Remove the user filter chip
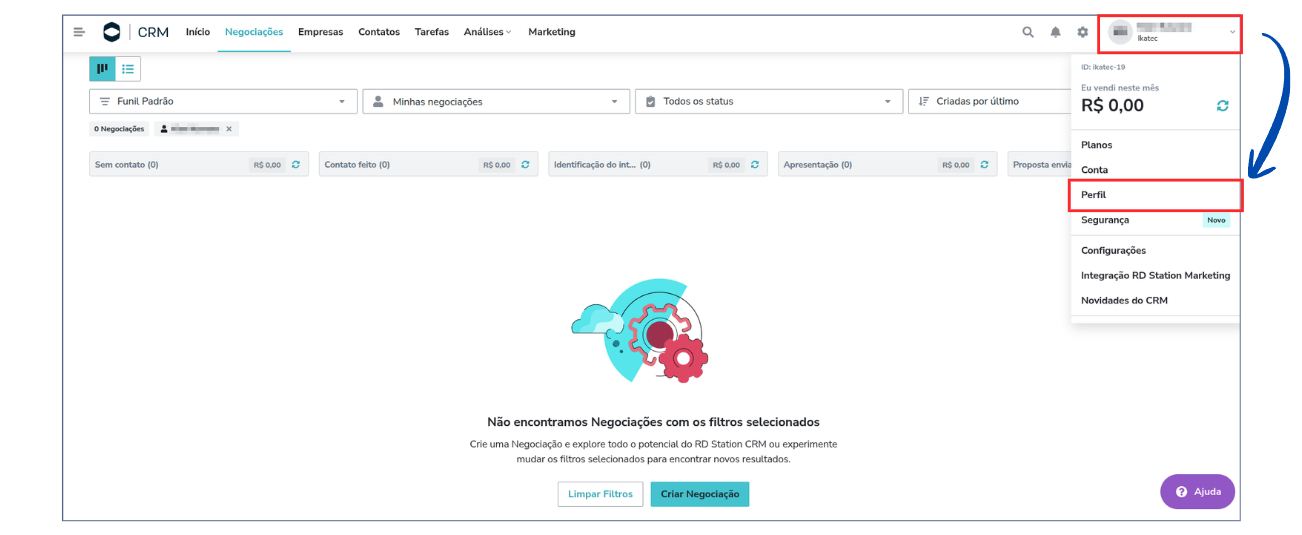Image resolution: width=1302 pixels, height=535 pixels. (229, 129)
